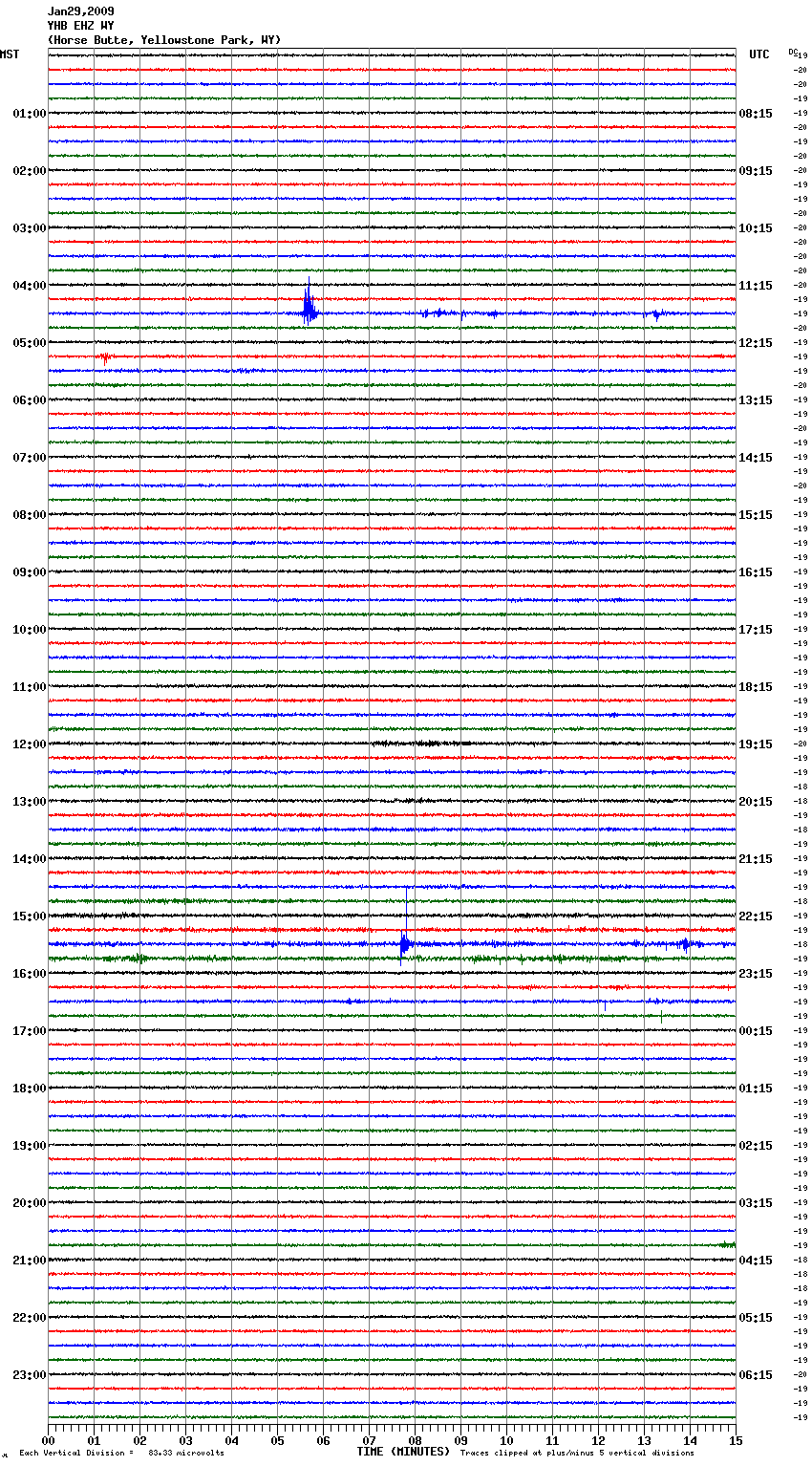
Task: Click the 15 minute tick on the time axis
Action: click(736, 1441)
